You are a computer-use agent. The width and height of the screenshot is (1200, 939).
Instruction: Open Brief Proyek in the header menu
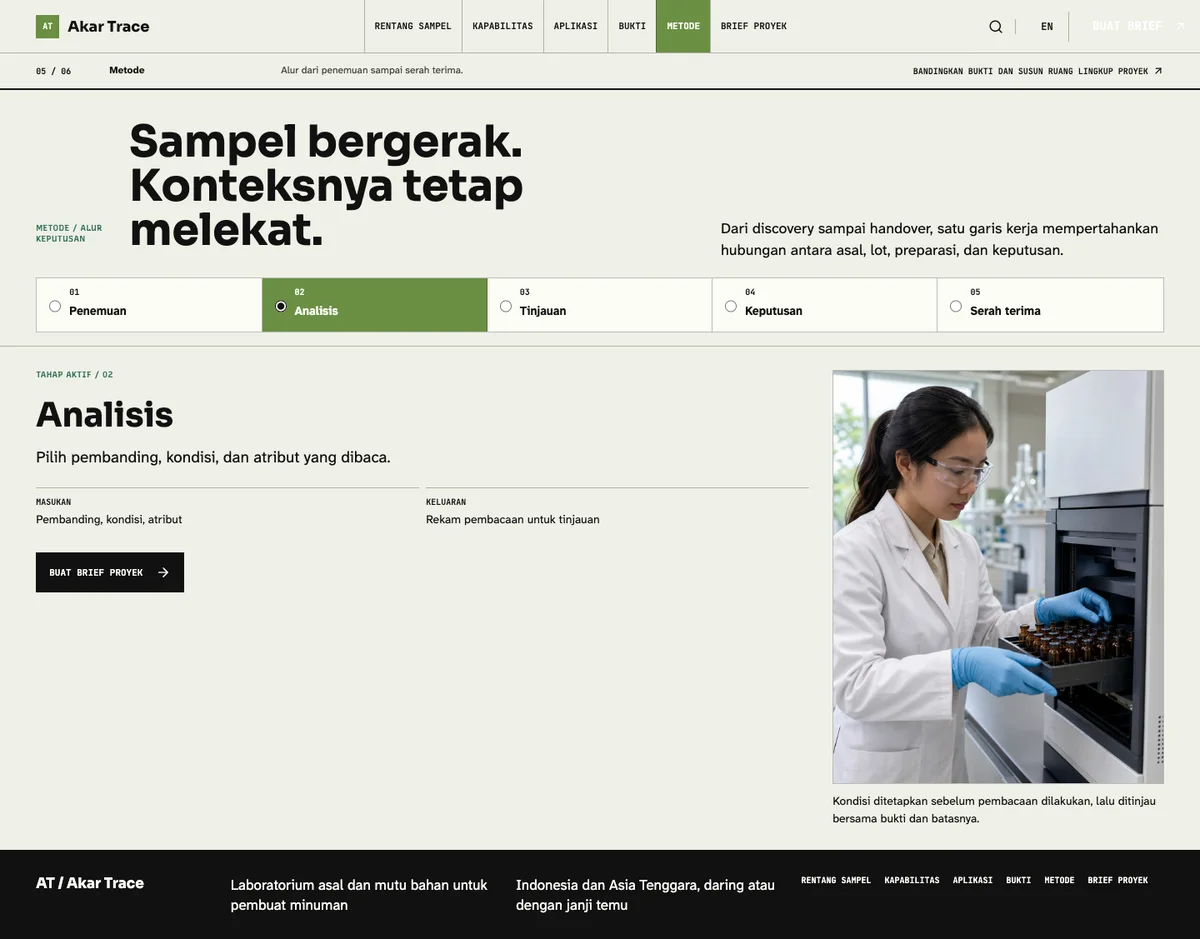coord(754,26)
